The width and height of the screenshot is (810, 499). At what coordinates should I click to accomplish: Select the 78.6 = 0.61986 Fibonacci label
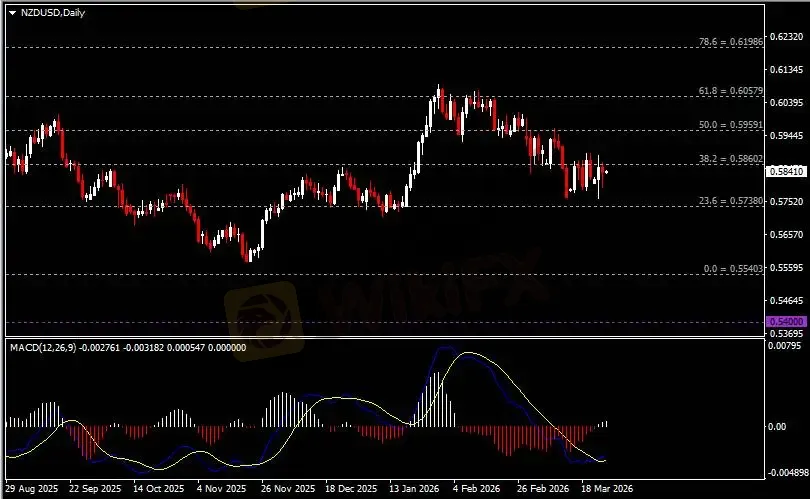point(730,42)
